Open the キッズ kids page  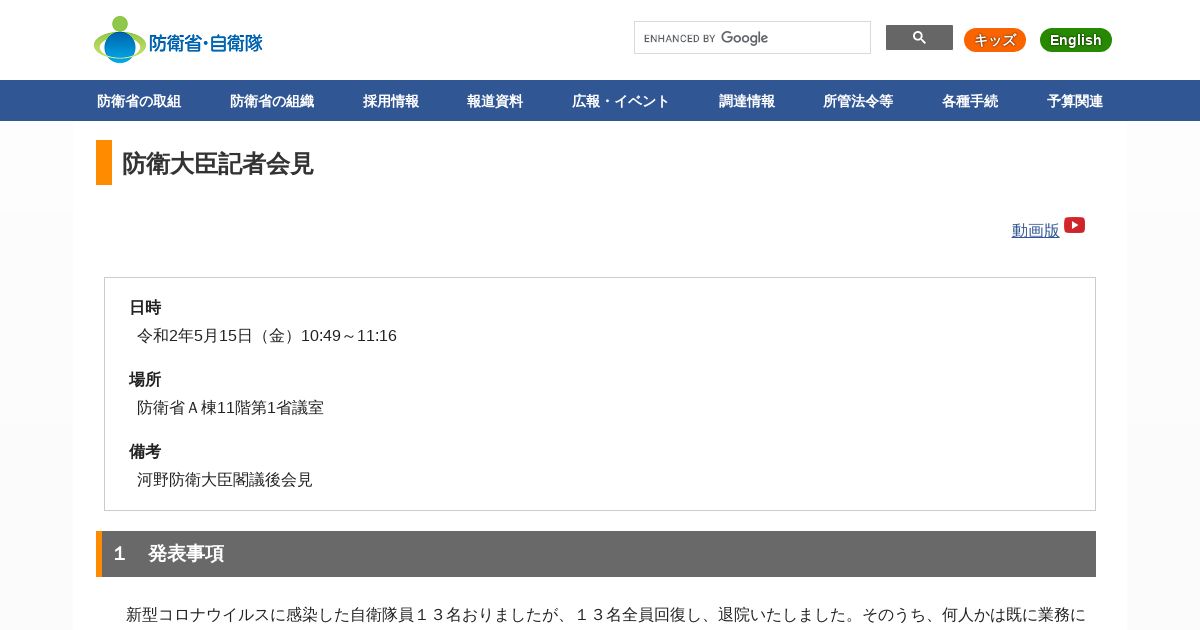[x=995, y=40]
